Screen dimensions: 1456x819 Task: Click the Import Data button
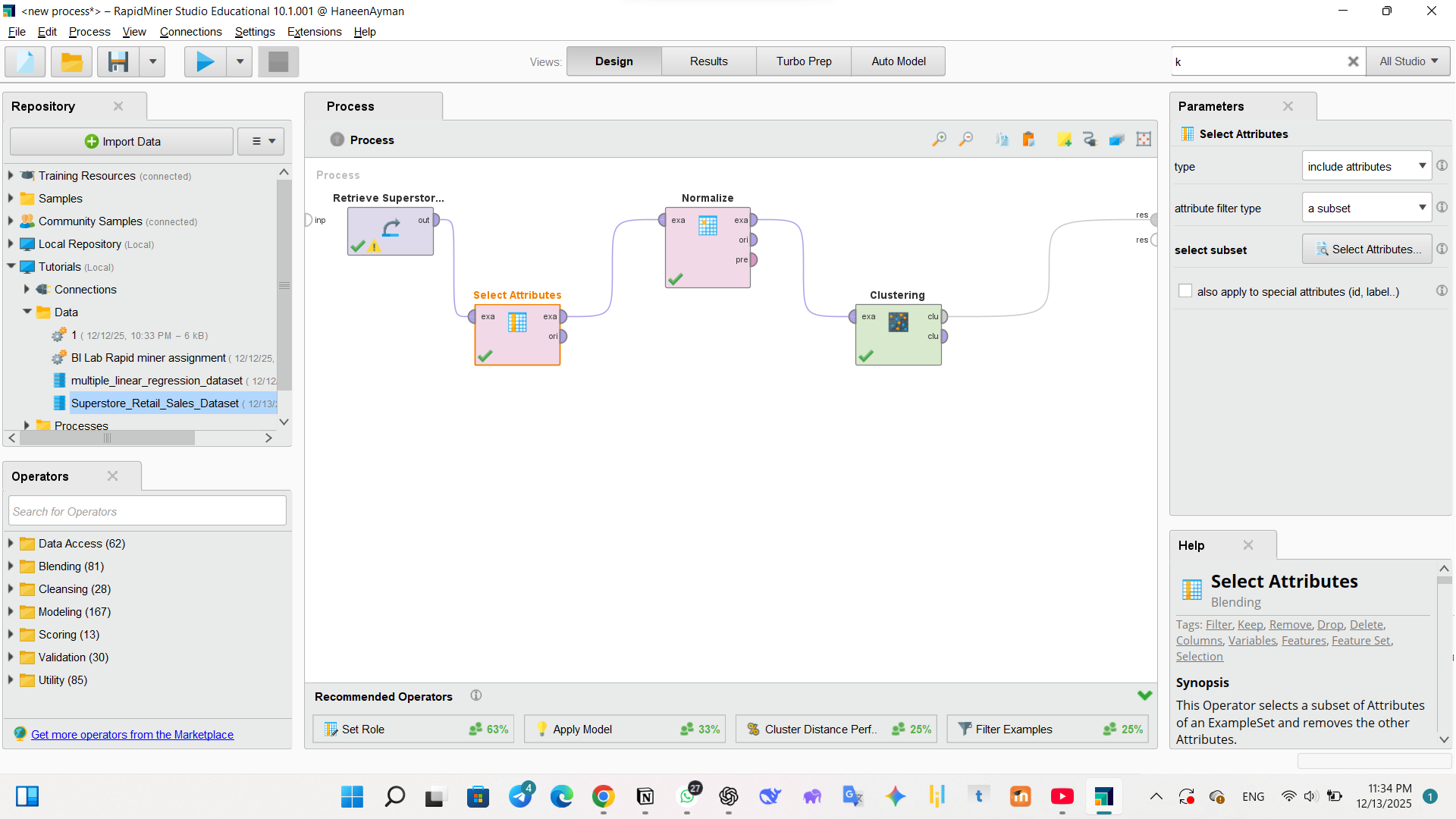[121, 141]
